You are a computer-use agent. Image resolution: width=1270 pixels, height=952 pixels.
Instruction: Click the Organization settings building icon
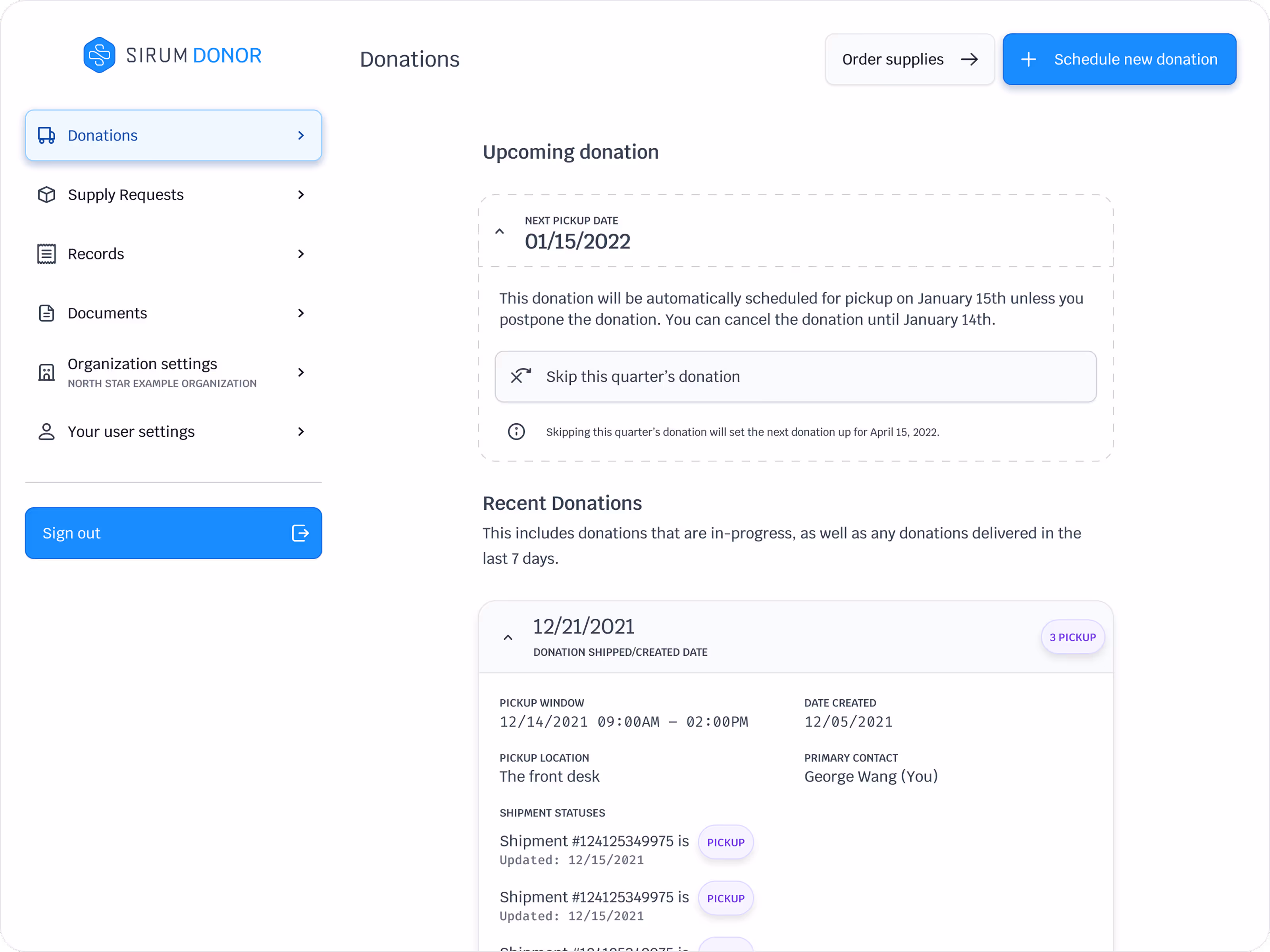[x=46, y=372]
